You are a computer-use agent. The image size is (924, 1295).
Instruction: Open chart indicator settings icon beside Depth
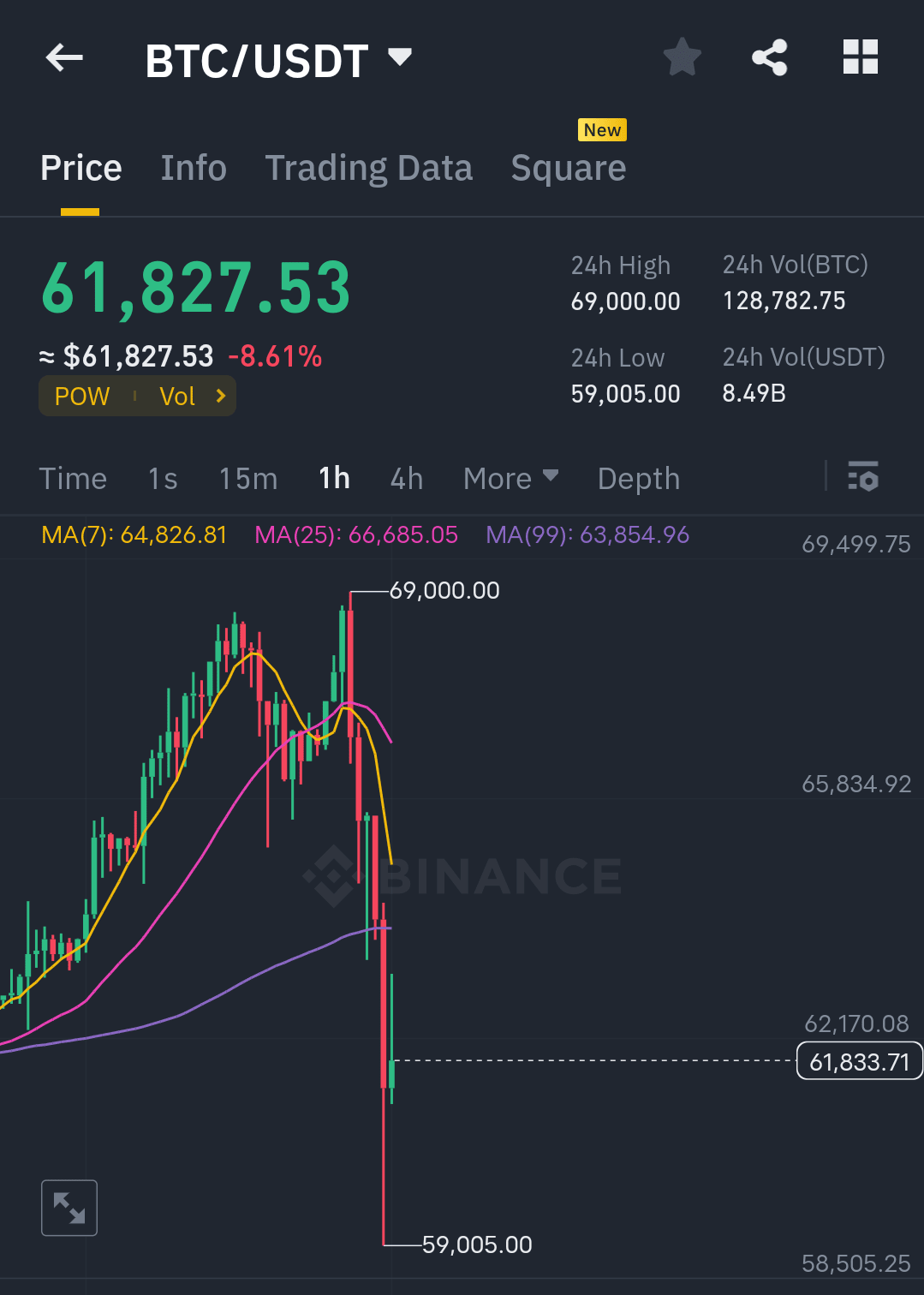click(x=863, y=478)
